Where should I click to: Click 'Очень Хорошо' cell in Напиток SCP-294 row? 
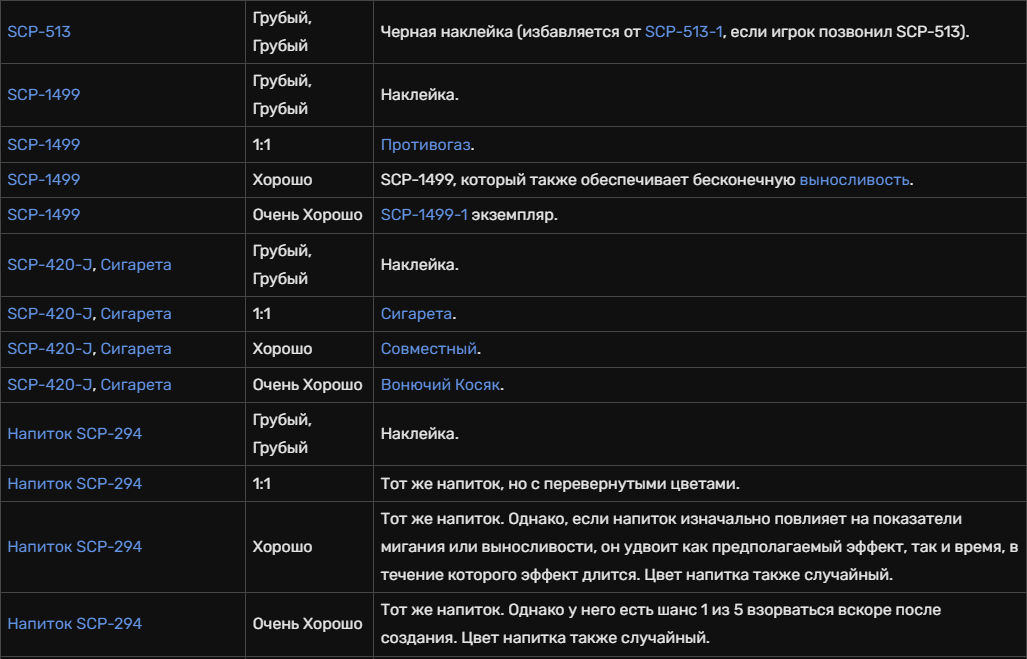point(309,624)
